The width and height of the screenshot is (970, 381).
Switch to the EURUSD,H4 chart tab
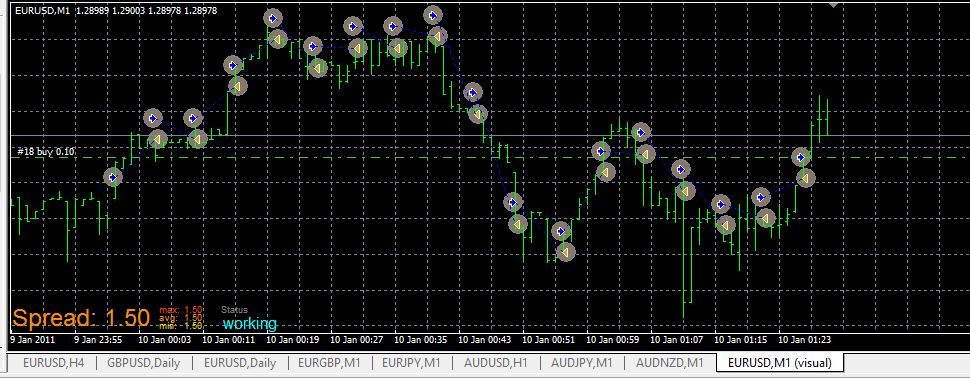(x=53, y=363)
